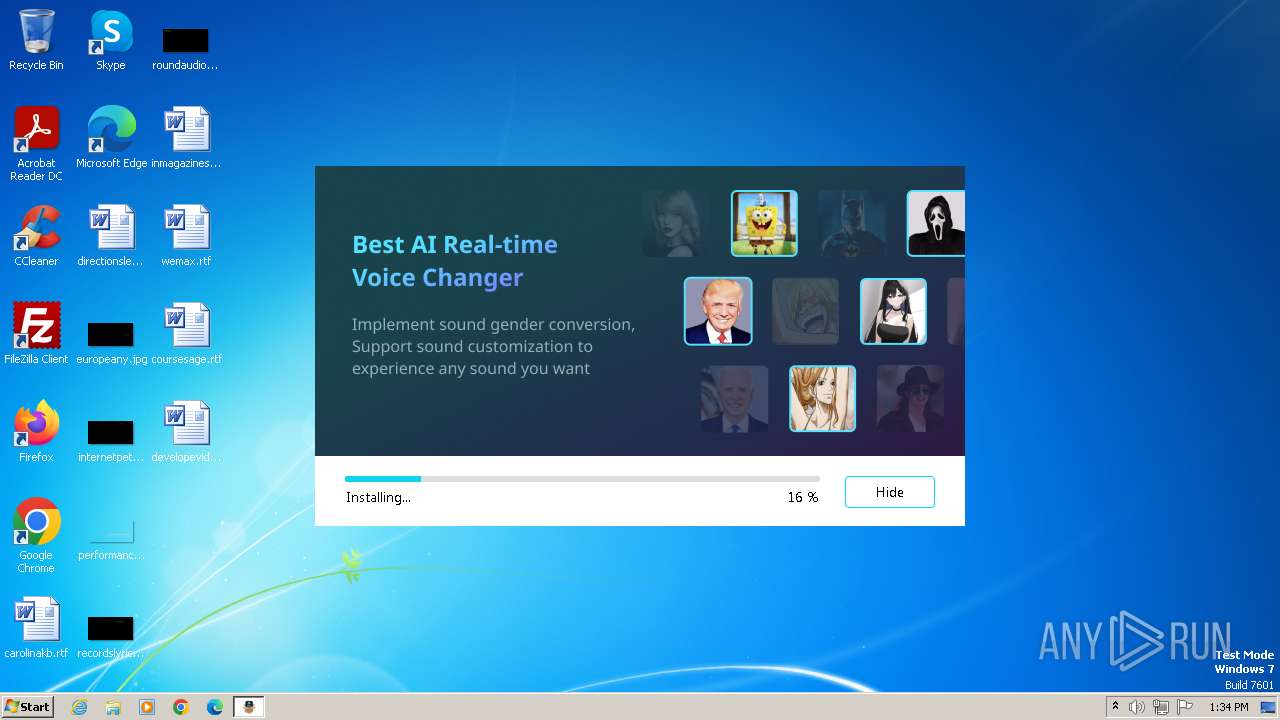Open wemax.rtf document icon
This screenshot has height=720, width=1280.
pyautogui.click(x=186, y=235)
